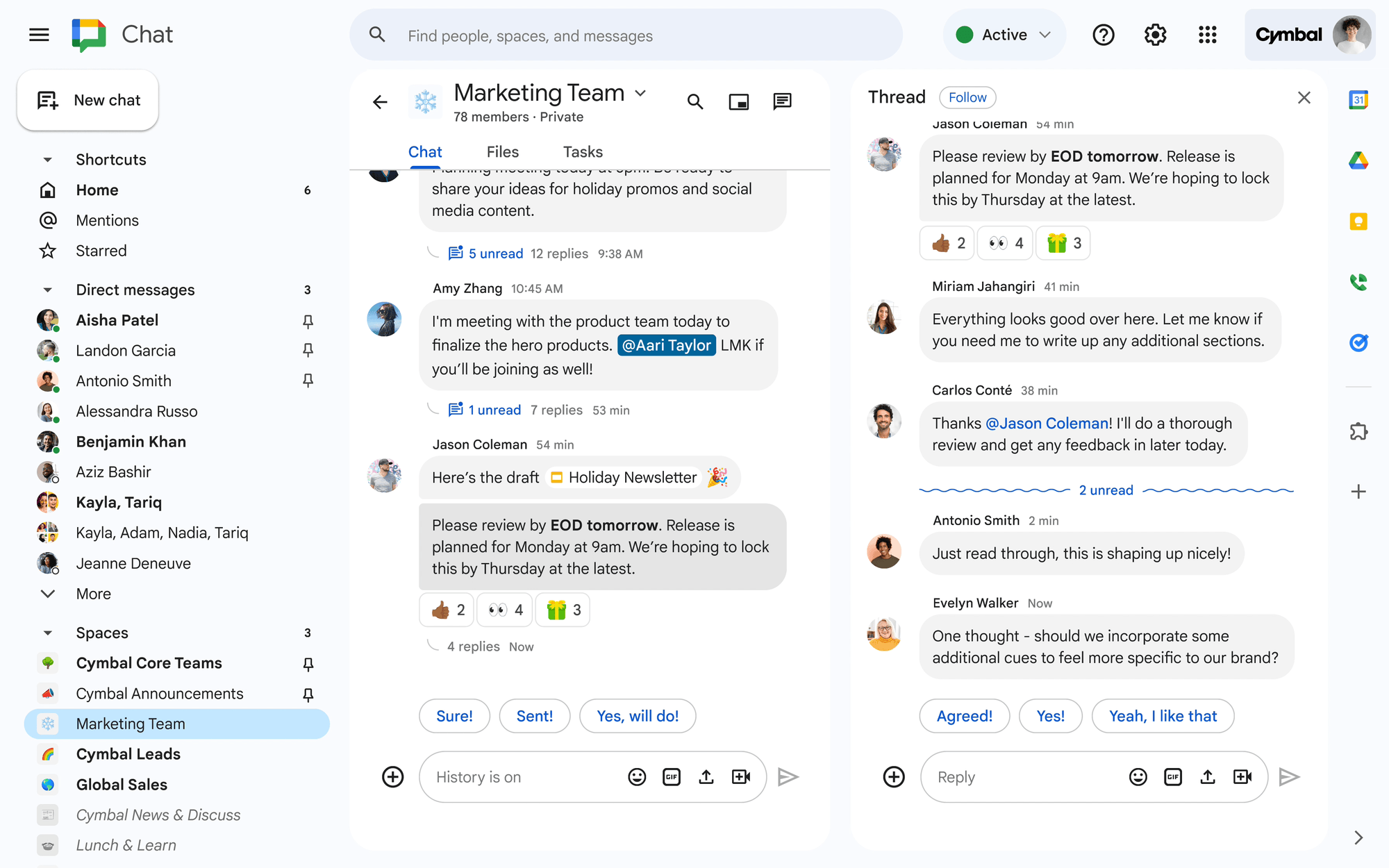Choose the 'Agreed!' suggested reply
The image size is (1389, 868).
pyautogui.click(x=965, y=716)
